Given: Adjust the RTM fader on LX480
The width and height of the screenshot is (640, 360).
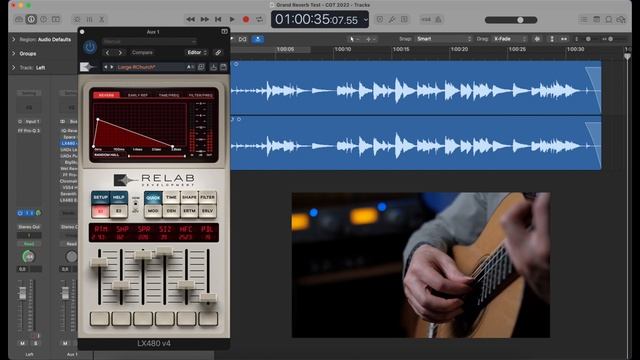Looking at the screenshot, I should (99, 262).
